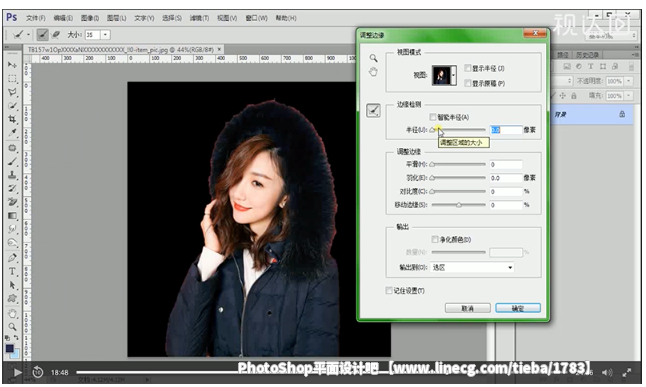646x387 pixels.
Task: Click the foreground color swatch
Action: tap(9, 349)
